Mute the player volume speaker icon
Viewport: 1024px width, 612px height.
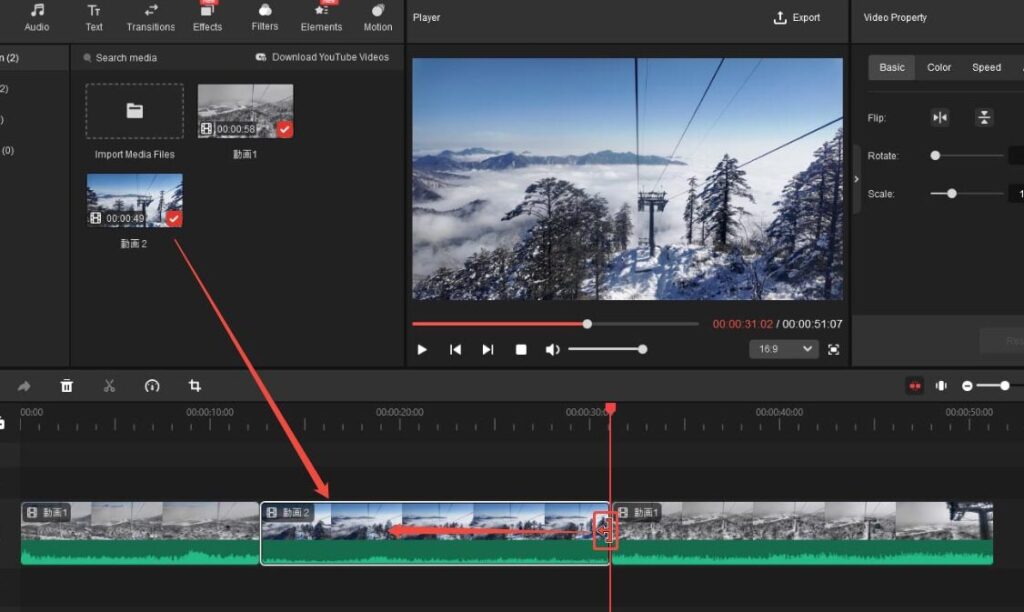coord(552,349)
